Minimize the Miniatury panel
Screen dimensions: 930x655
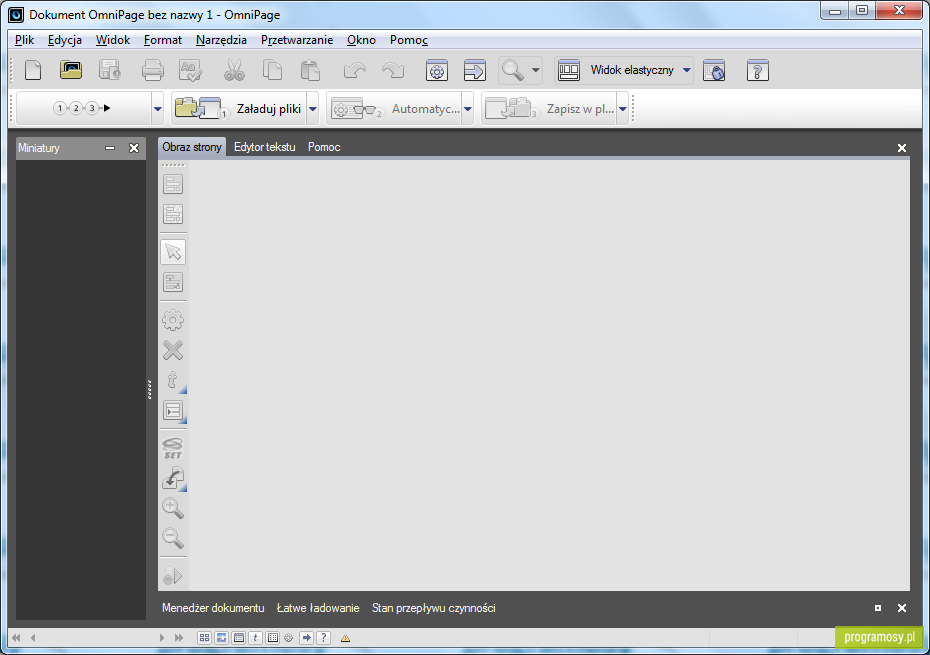(110, 148)
